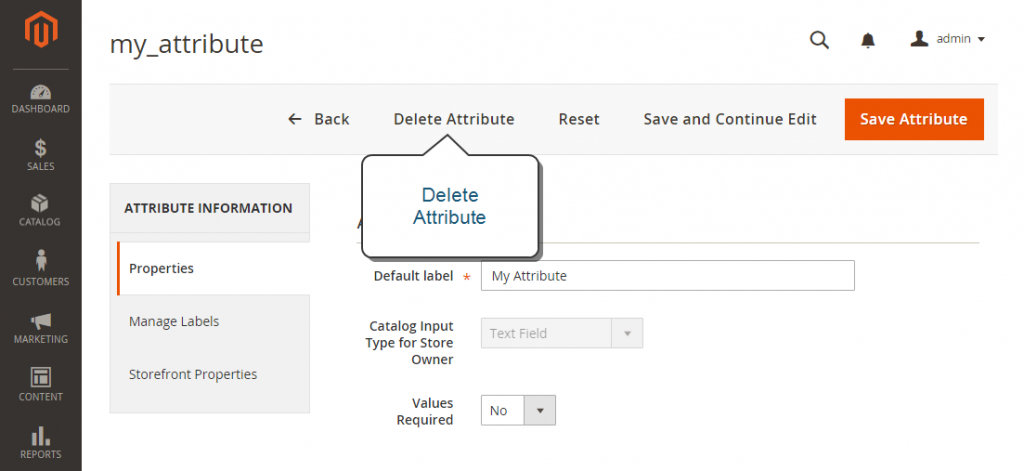The height and width of the screenshot is (471, 1024).
Task: Click the search magnifier icon
Action: [x=819, y=41]
